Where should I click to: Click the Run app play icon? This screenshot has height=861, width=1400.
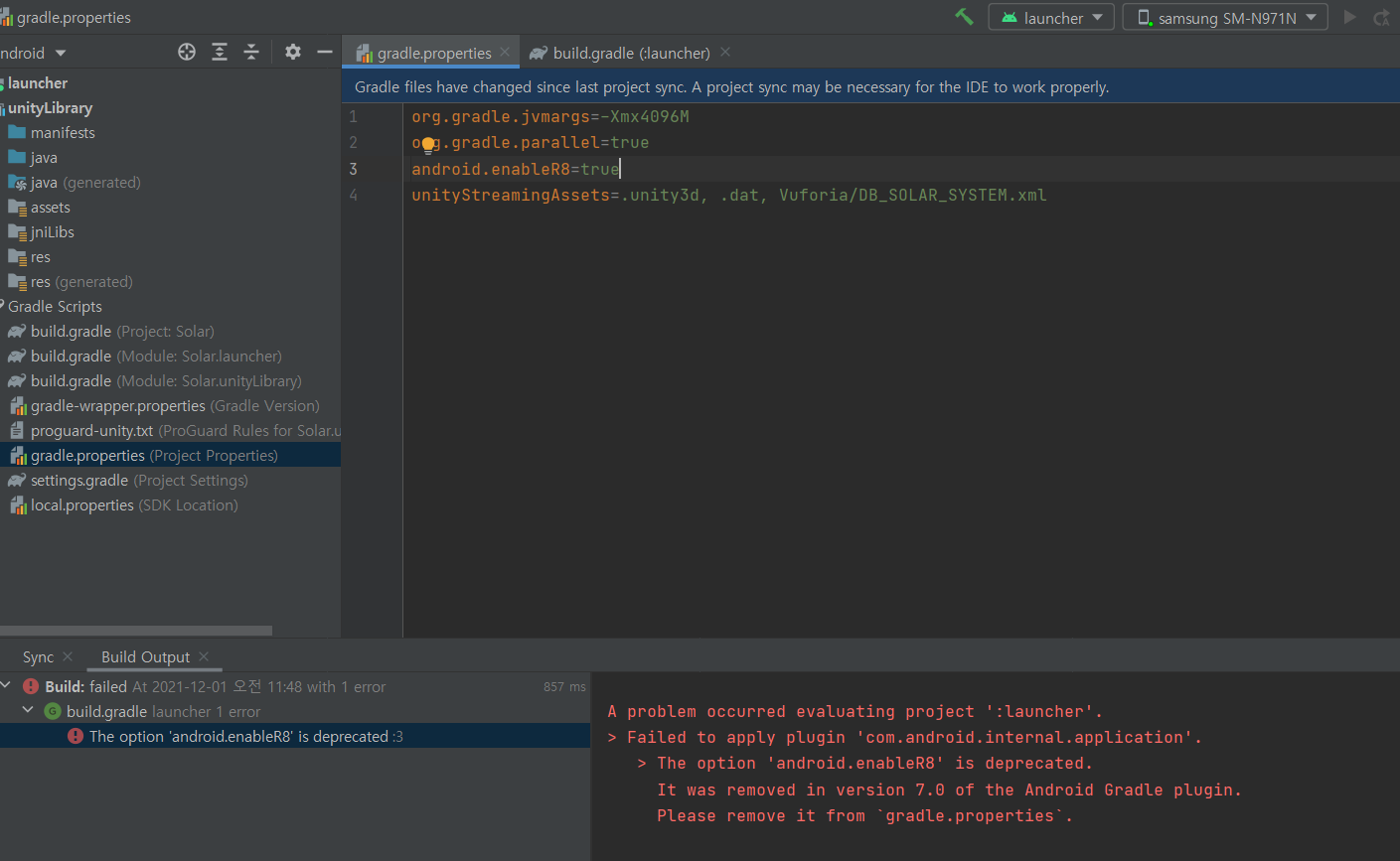1349,17
